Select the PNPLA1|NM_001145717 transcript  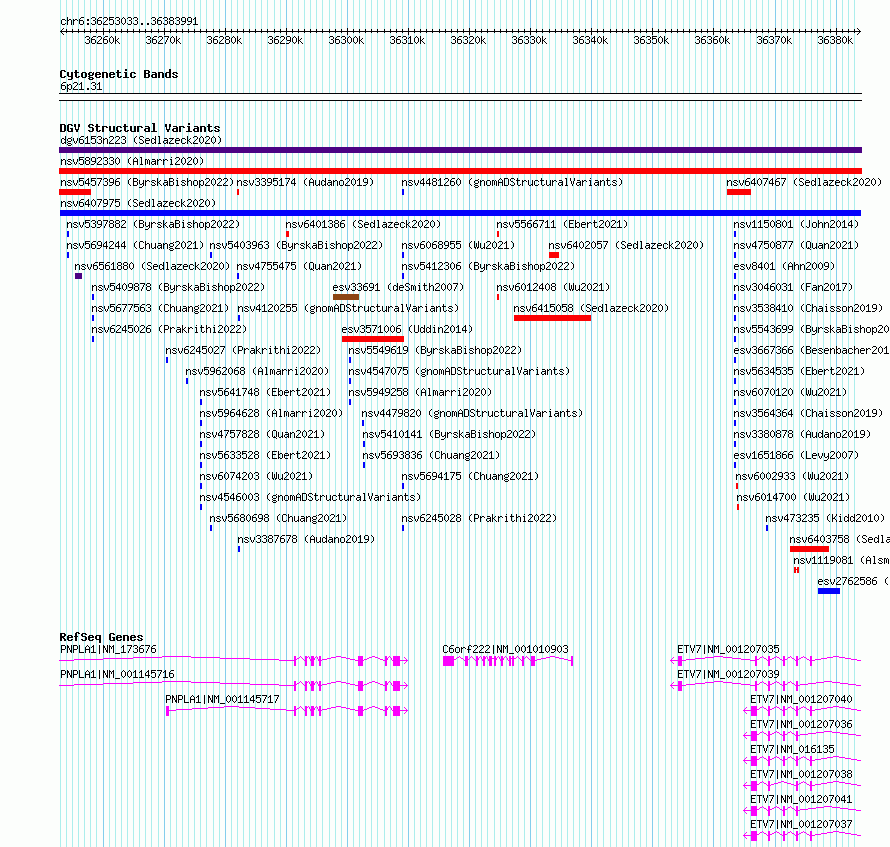[287, 711]
